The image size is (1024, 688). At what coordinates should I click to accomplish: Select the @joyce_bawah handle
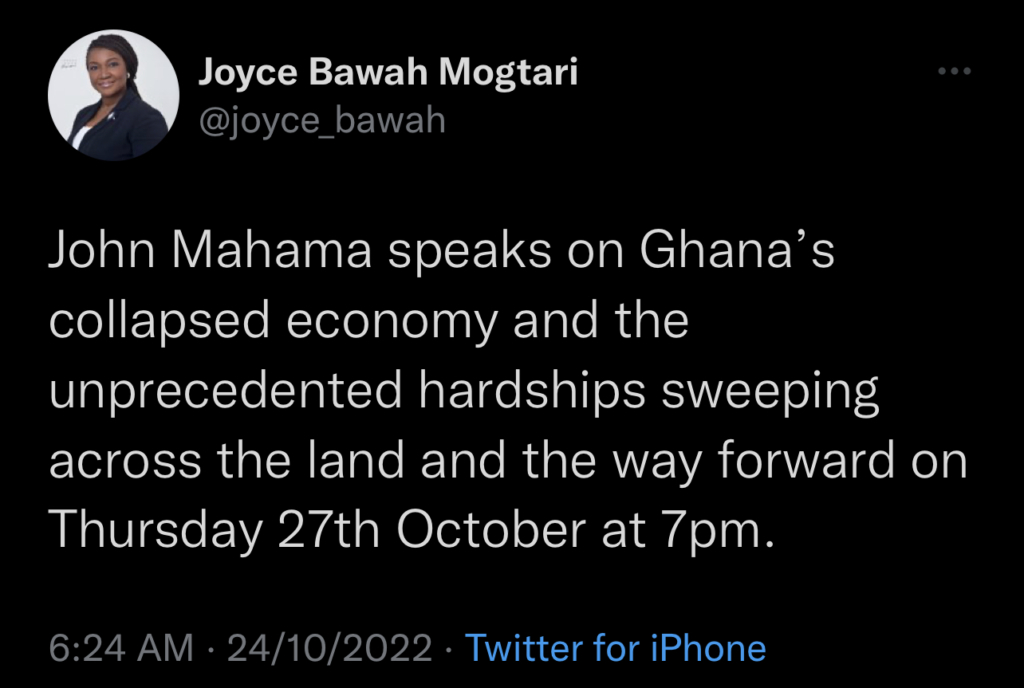322,121
